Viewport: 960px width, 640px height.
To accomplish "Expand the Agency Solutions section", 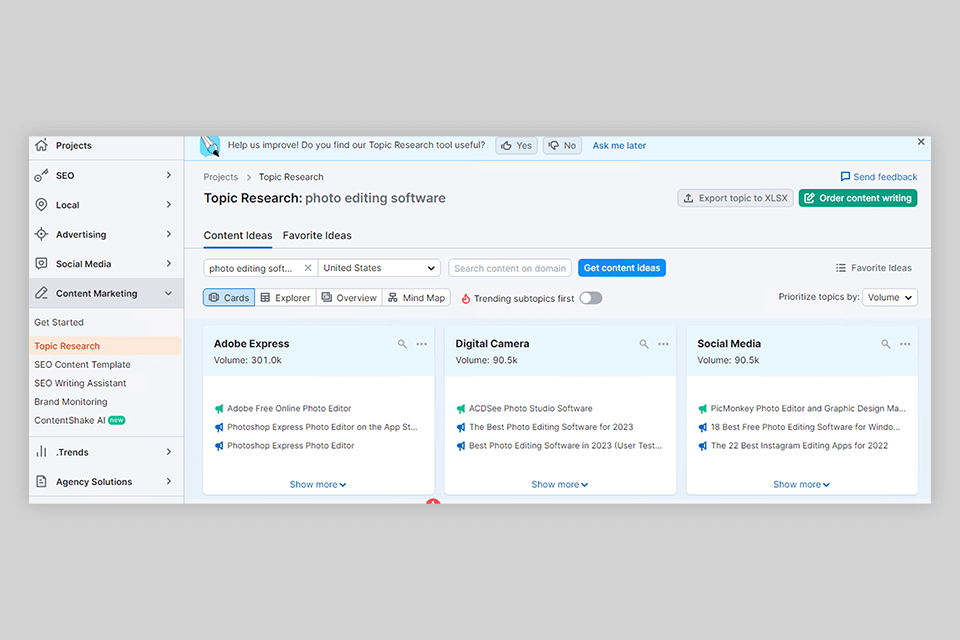I will coord(168,481).
